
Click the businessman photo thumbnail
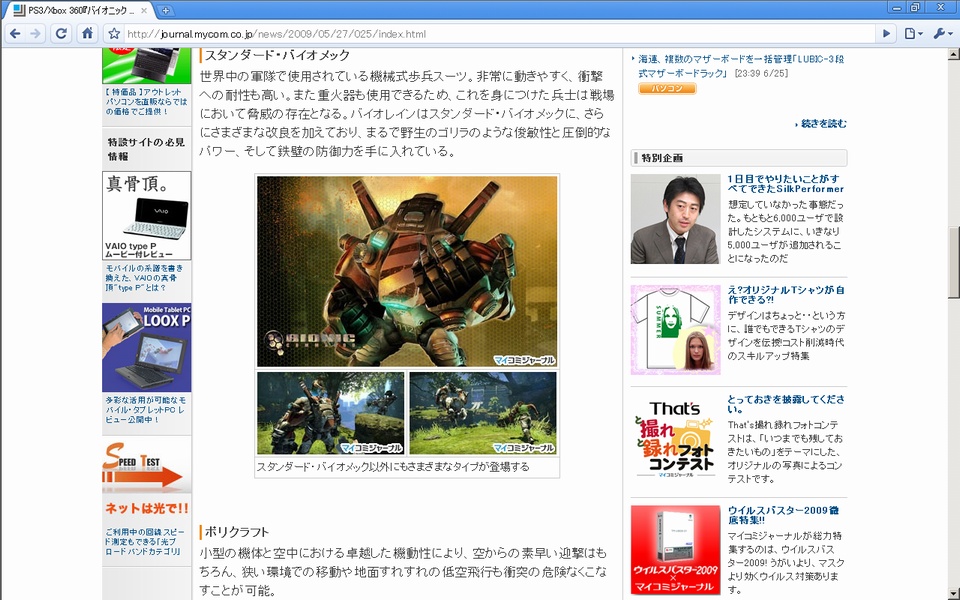(x=675, y=219)
